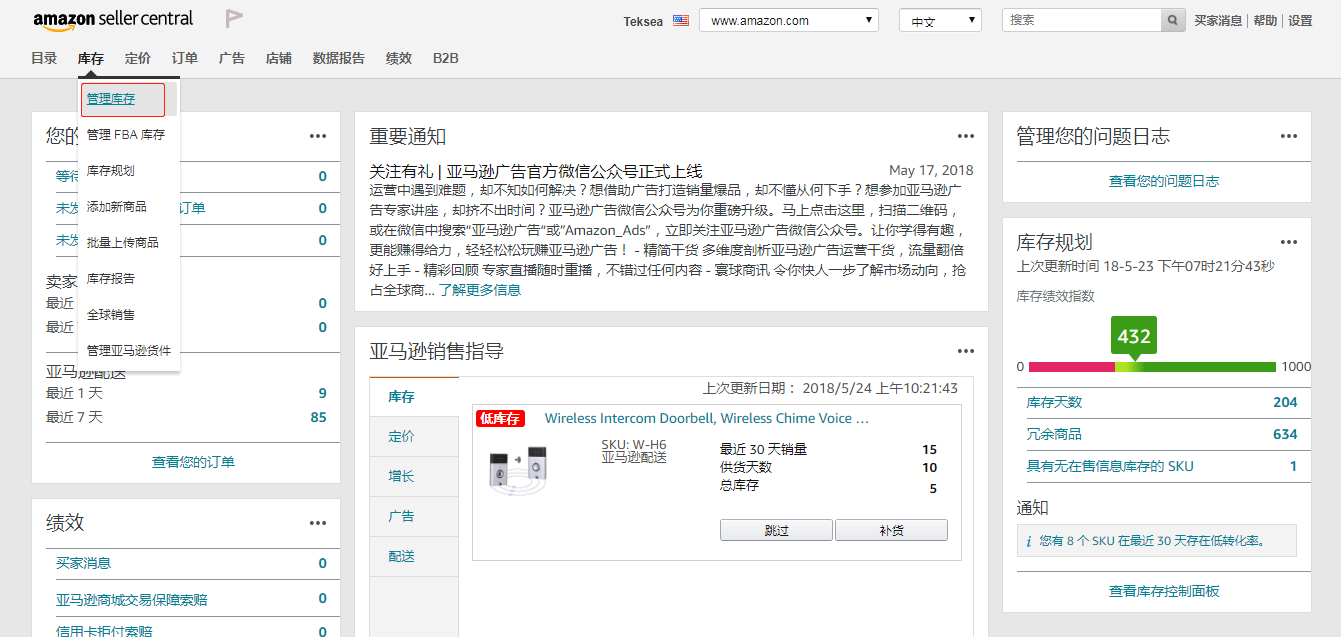Open the 订单 menu
1341x637 pixels.
(x=185, y=58)
